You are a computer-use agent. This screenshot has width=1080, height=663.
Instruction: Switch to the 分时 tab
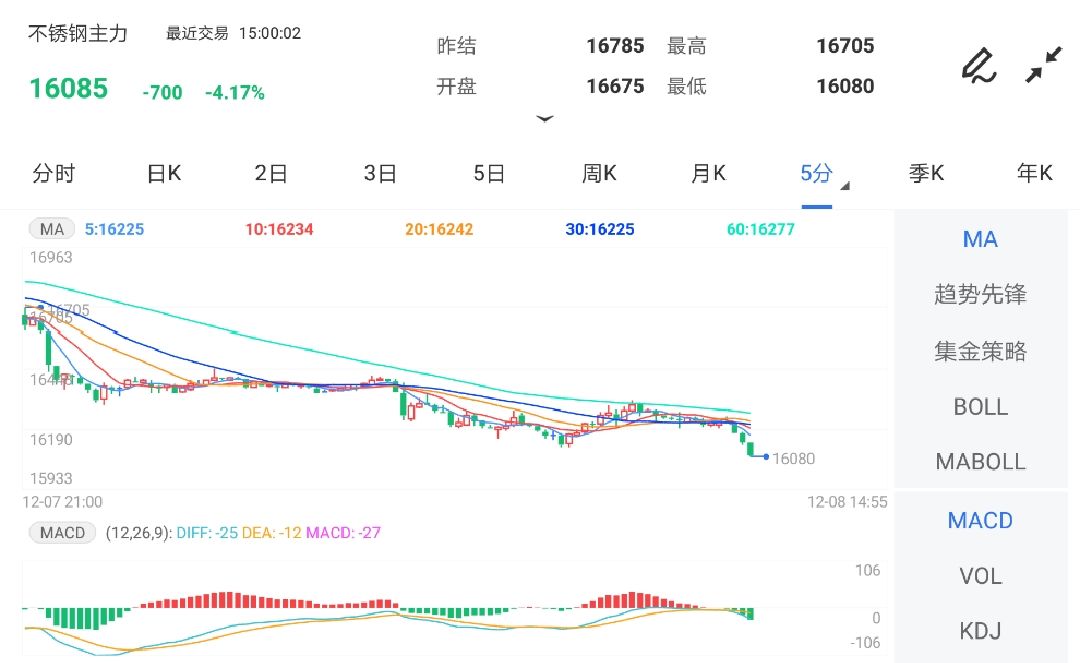click(x=54, y=173)
